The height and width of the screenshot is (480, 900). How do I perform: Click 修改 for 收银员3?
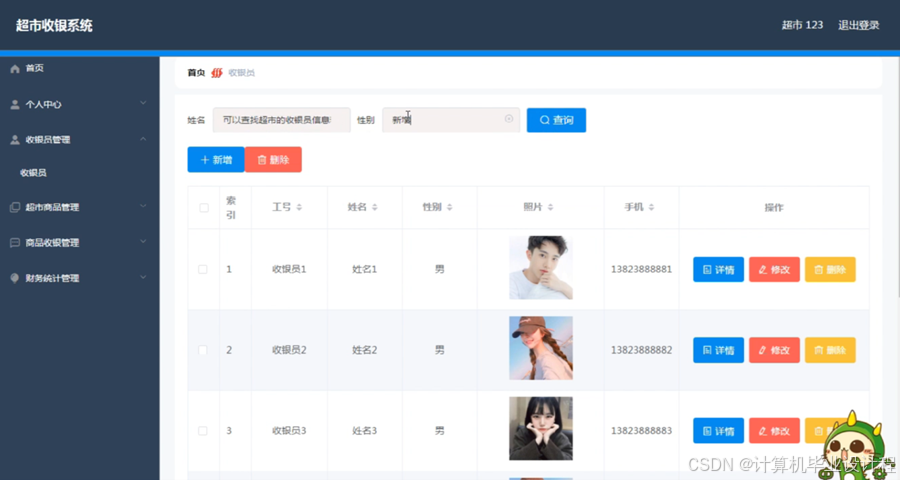coord(774,431)
